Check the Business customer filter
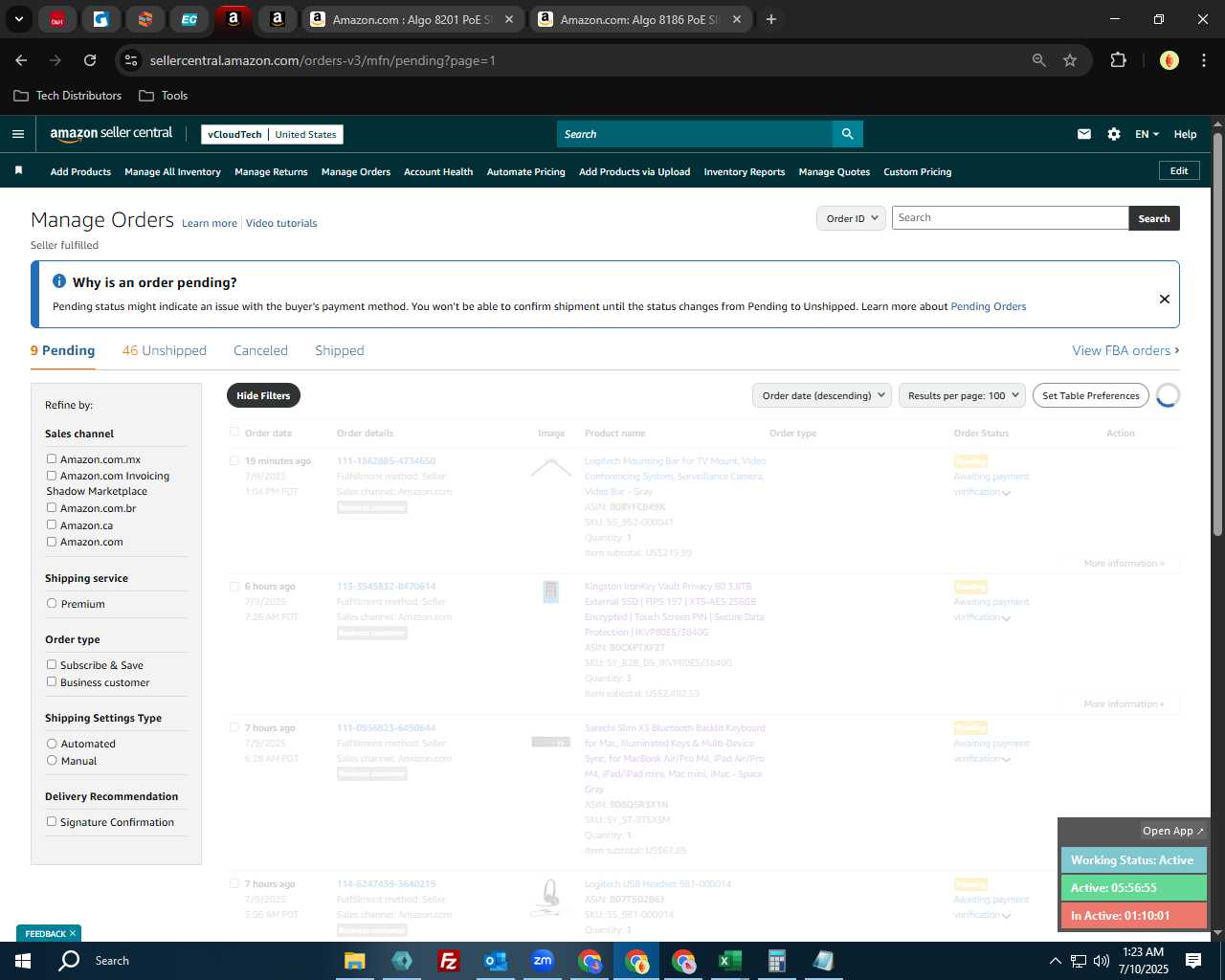This screenshot has width=1225, height=980. point(52,681)
